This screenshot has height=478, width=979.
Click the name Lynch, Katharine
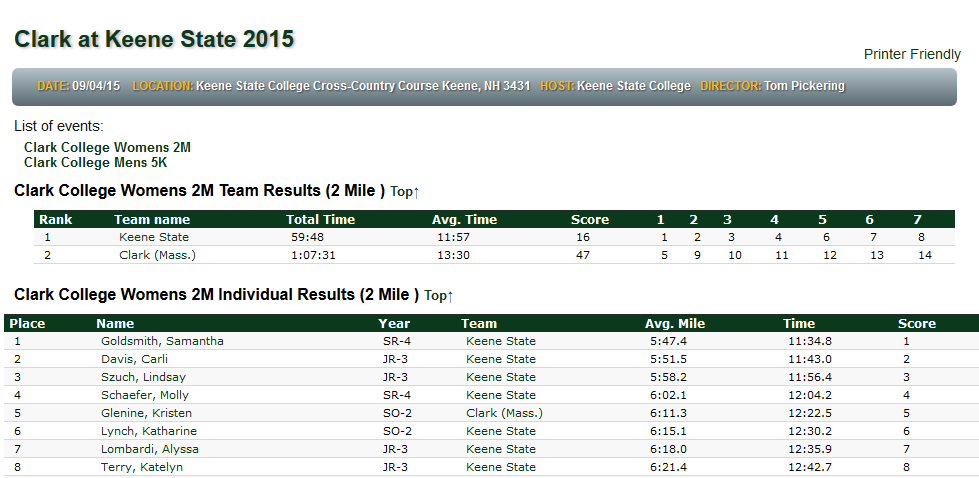click(x=149, y=432)
